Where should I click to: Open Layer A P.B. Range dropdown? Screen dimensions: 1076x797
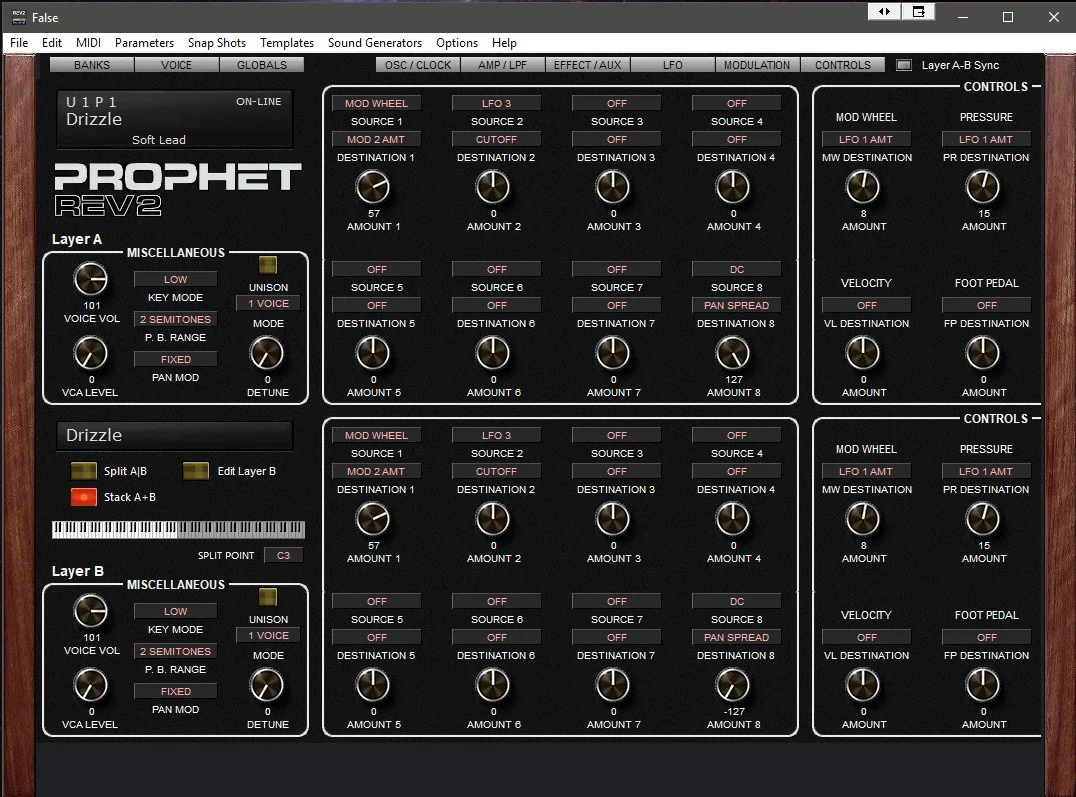175,319
